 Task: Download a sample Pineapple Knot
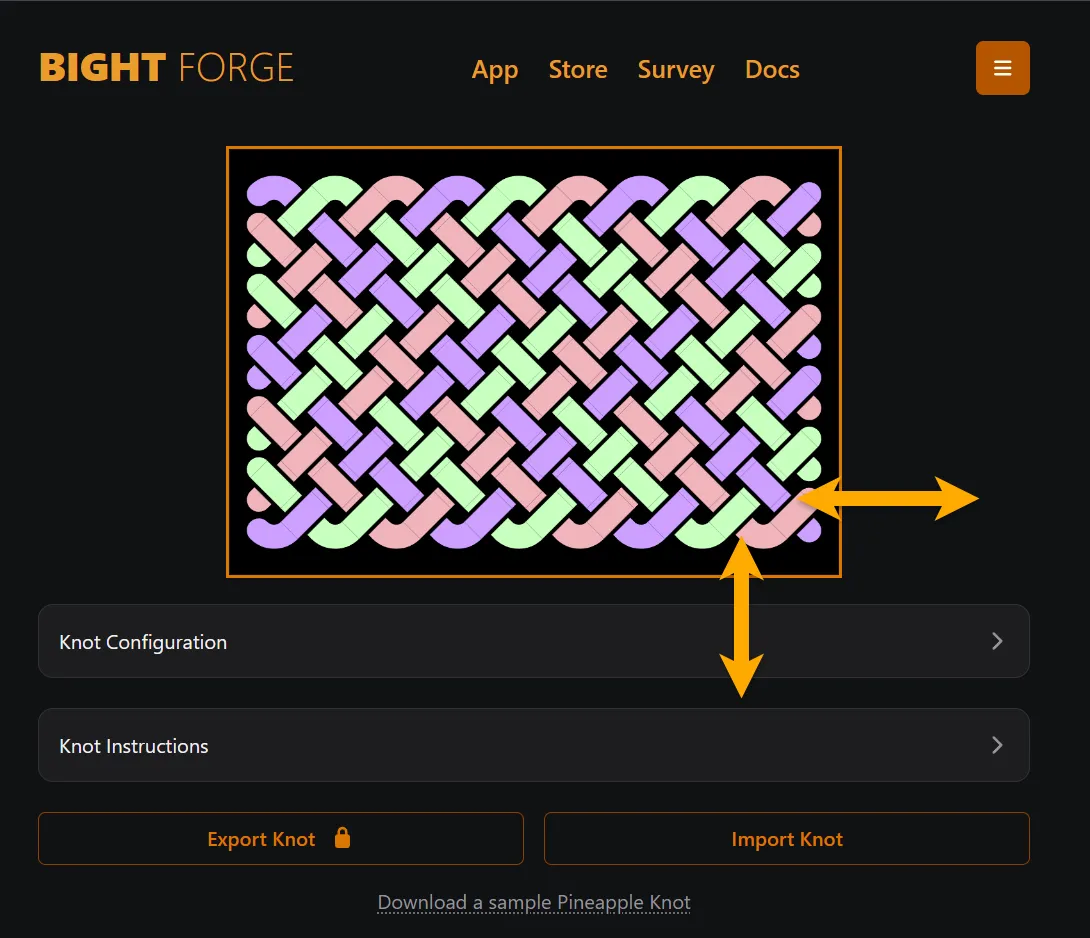534,902
